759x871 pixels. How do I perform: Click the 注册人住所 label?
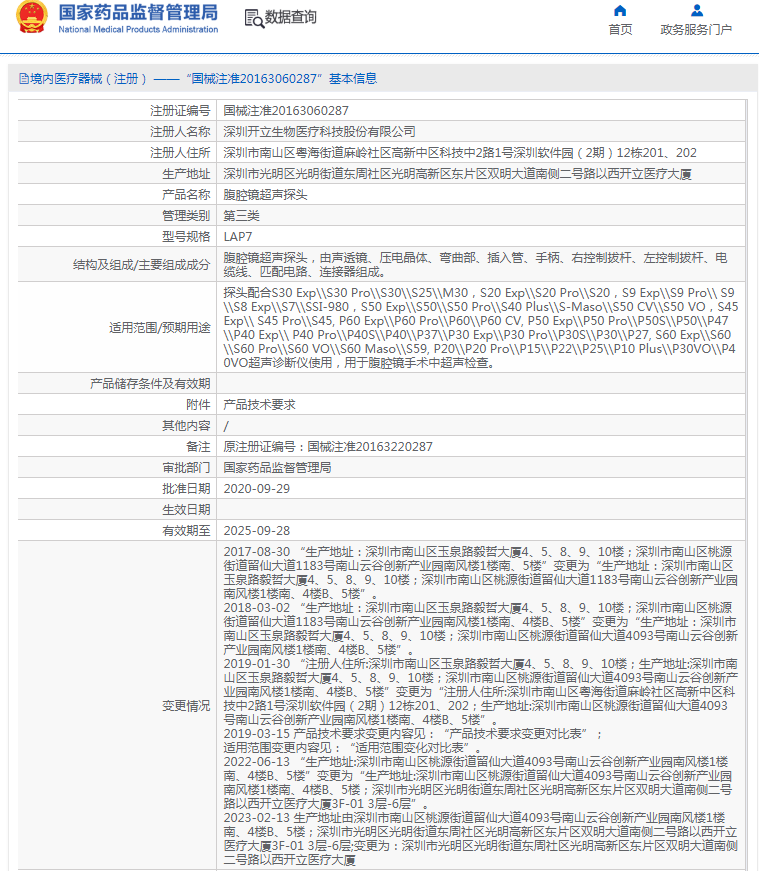pyautogui.click(x=180, y=153)
